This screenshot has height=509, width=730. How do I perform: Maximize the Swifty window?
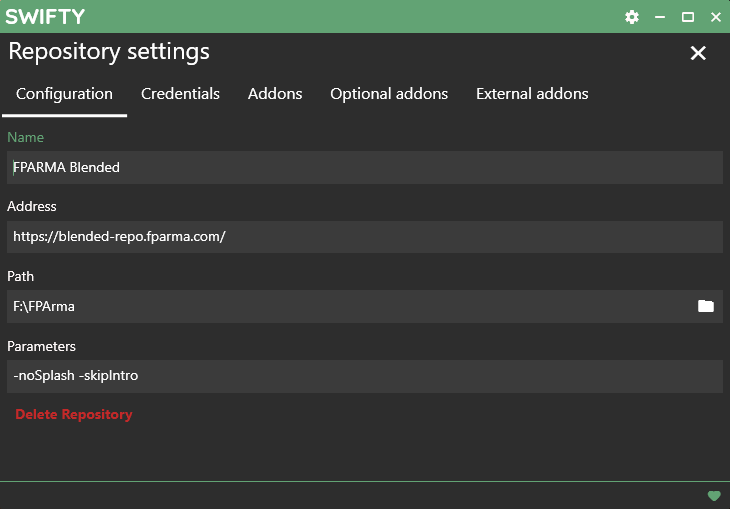tap(688, 17)
